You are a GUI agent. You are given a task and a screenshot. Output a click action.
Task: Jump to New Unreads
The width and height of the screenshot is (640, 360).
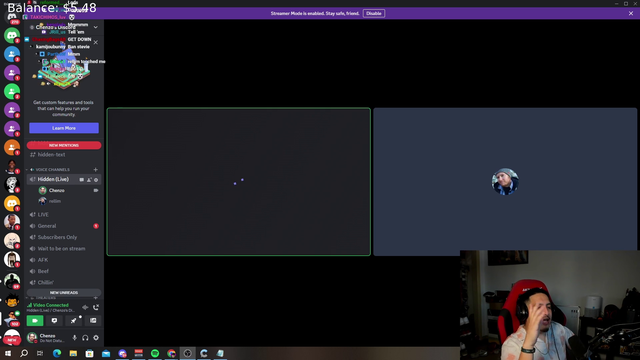(64, 293)
